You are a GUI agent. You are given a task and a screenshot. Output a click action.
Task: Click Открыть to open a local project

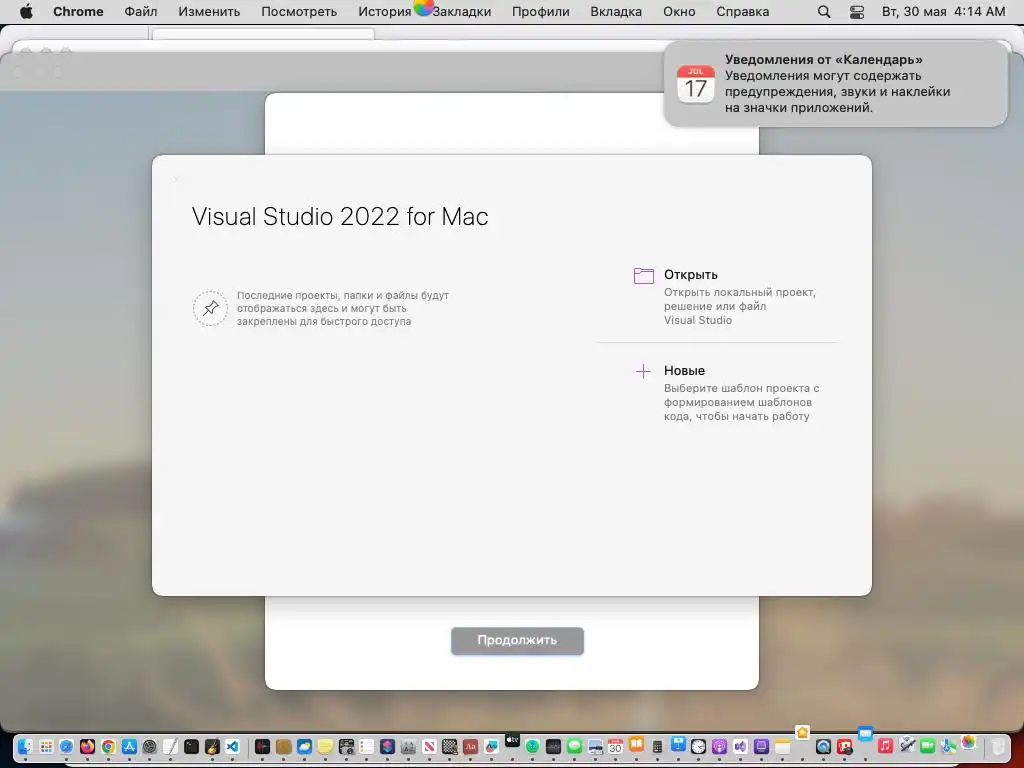coord(690,275)
